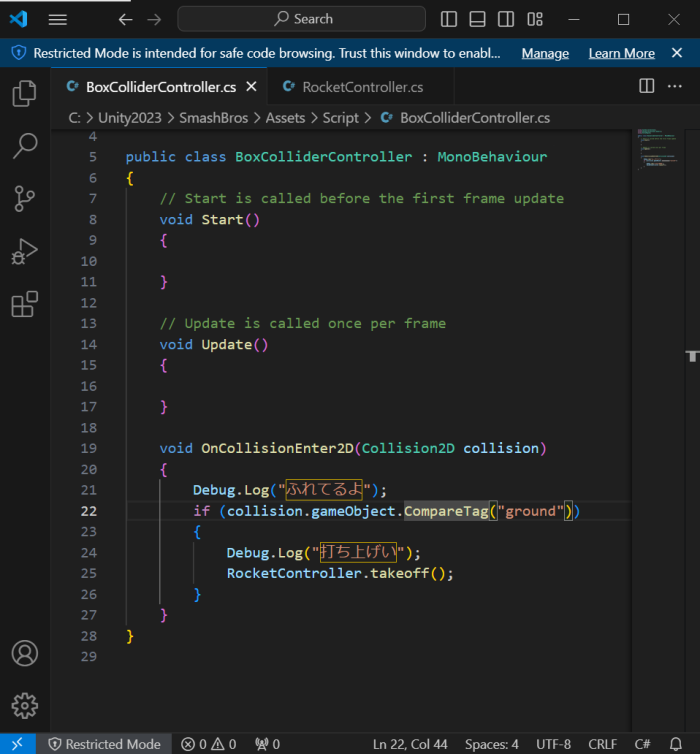Open the Run and Debug view
The image size is (700, 754).
pyautogui.click(x=24, y=252)
